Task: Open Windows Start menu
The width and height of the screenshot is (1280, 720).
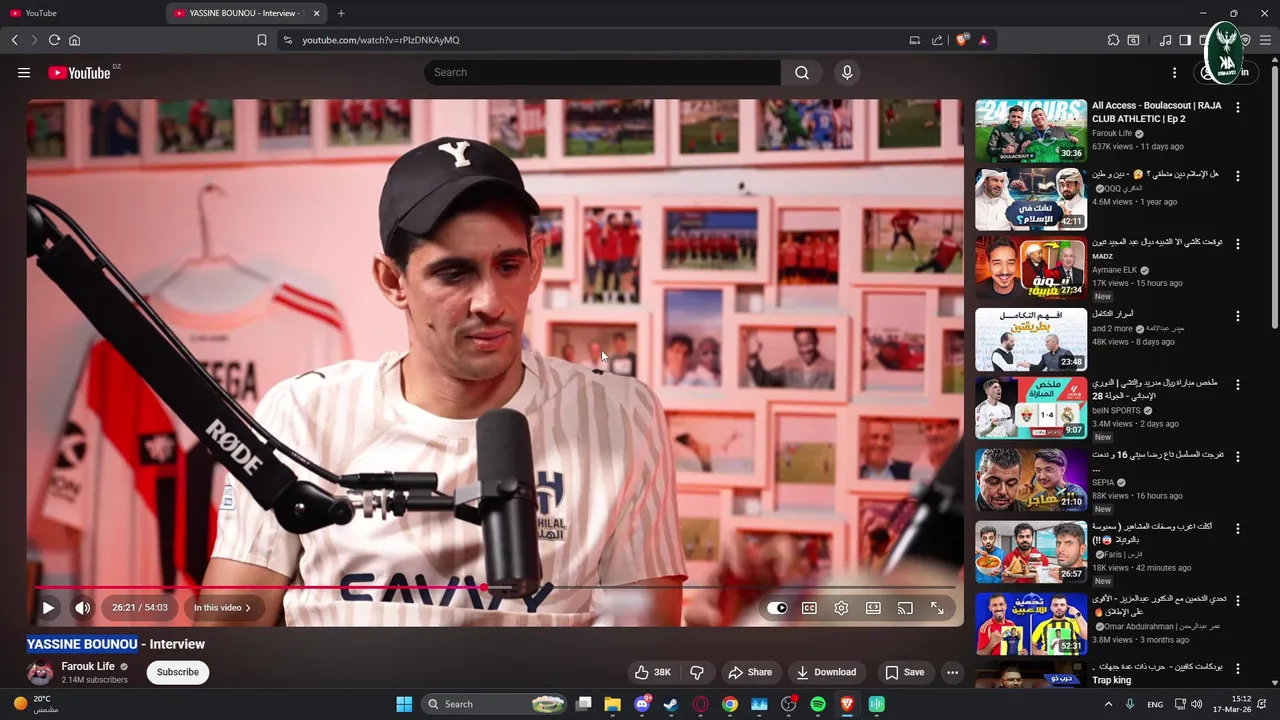Action: [404, 704]
